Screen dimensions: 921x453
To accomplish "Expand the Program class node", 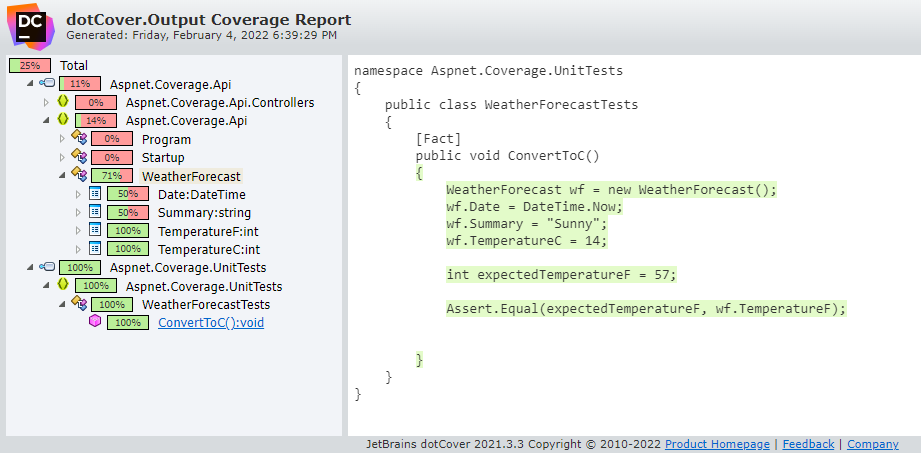I will pos(63,140).
